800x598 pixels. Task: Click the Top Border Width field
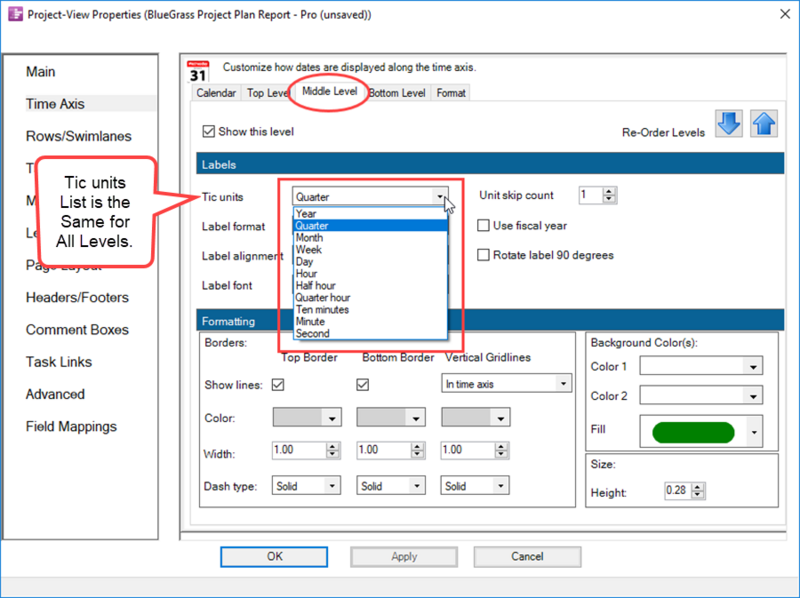[299, 450]
